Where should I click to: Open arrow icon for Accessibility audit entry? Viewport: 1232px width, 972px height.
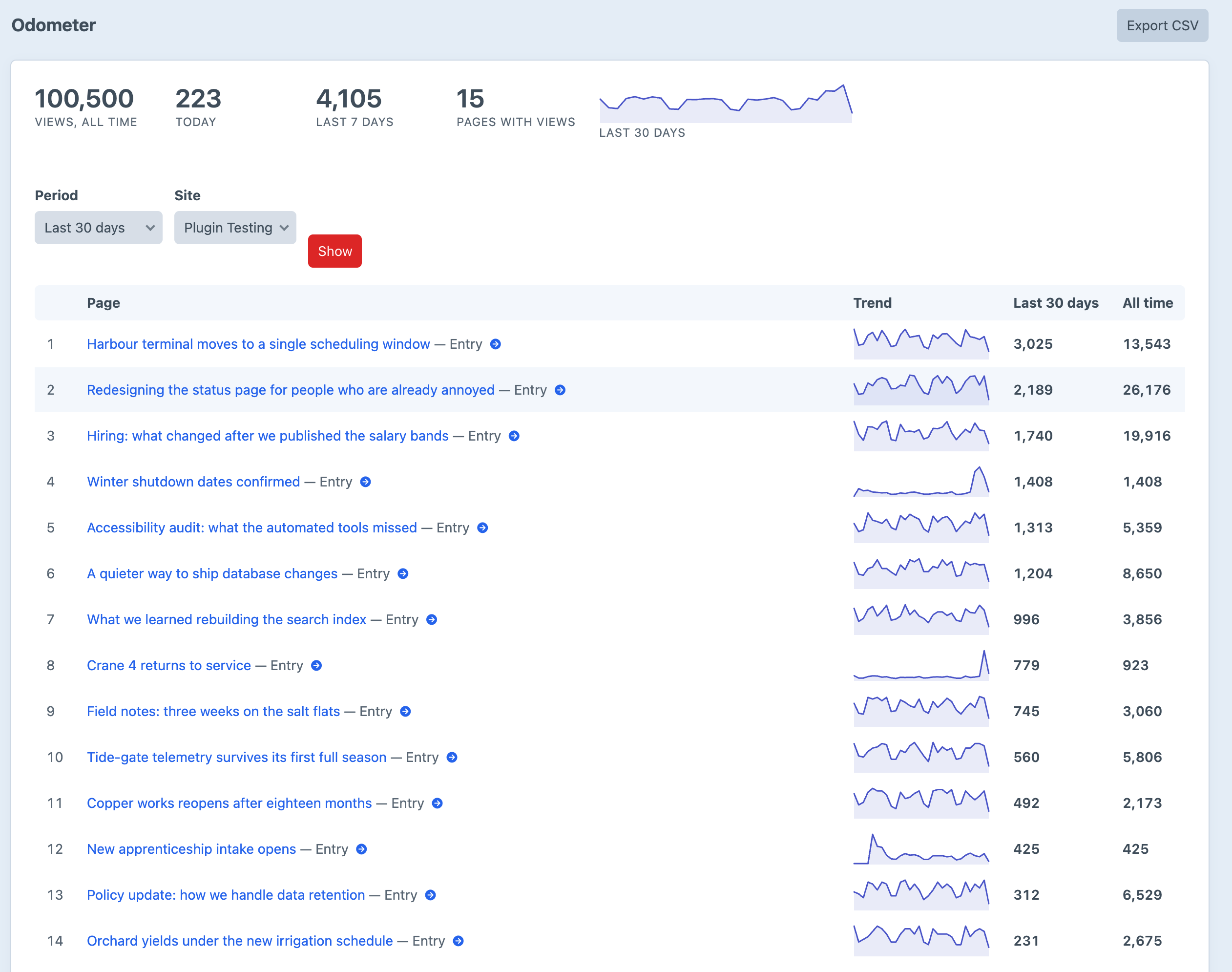tap(482, 528)
